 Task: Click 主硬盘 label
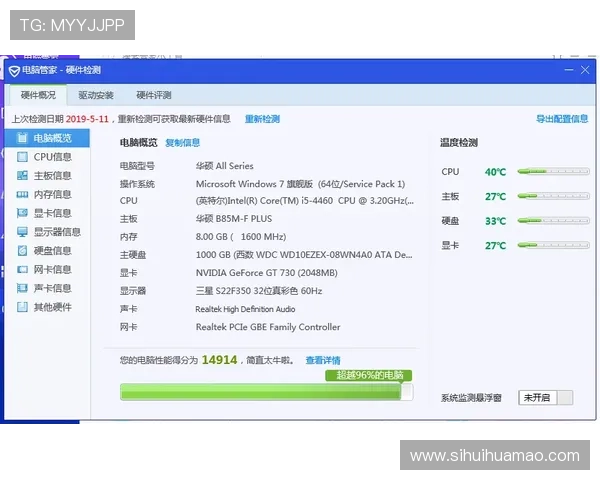(x=133, y=255)
